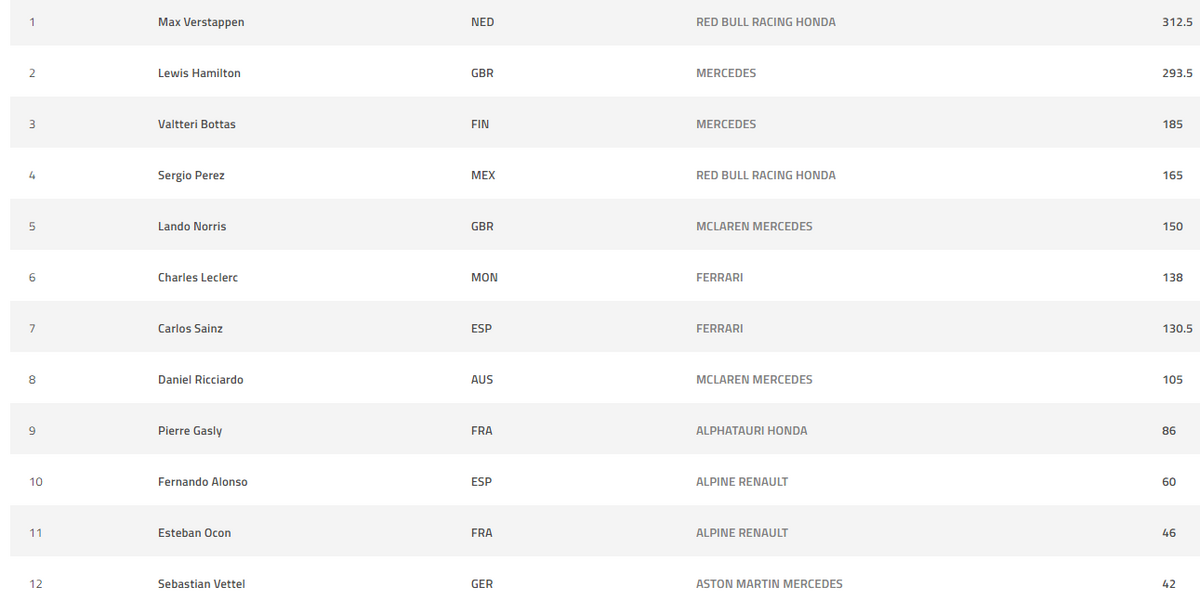The width and height of the screenshot is (1200, 600).
Task: Open Fernando Alonso driver entry
Action: [203, 481]
